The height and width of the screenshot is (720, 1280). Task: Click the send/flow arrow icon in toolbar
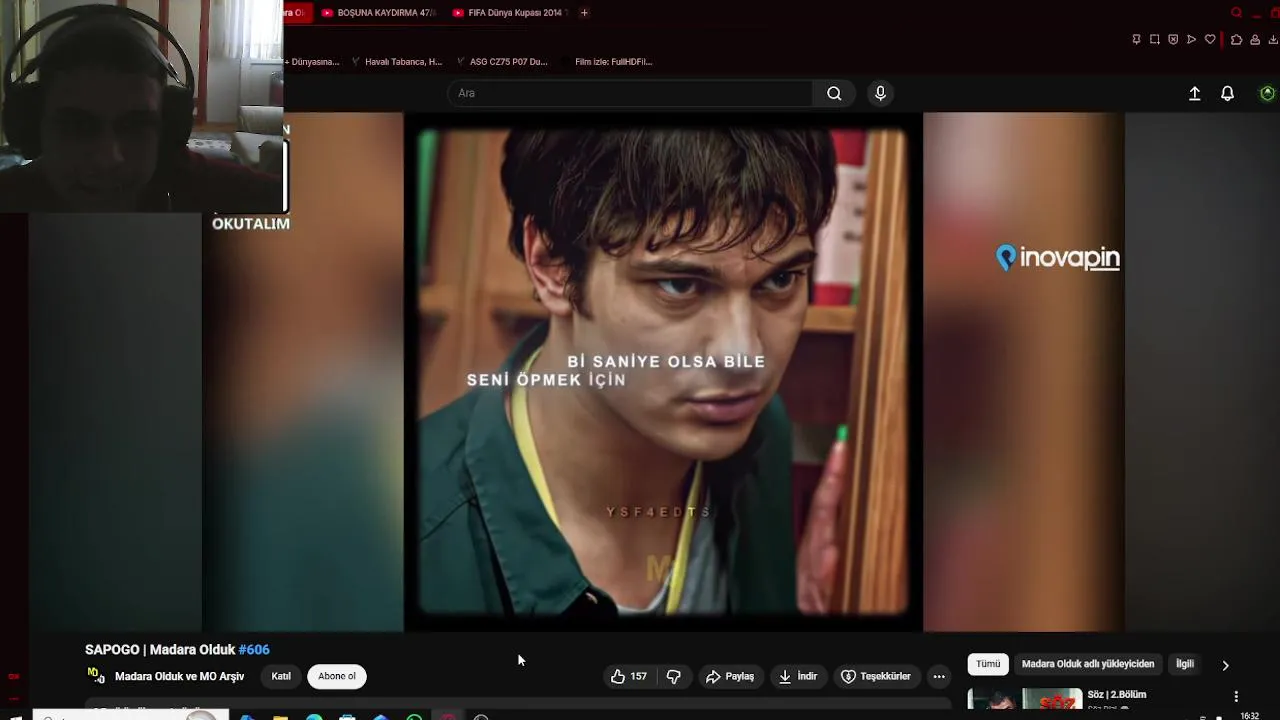[1191, 40]
